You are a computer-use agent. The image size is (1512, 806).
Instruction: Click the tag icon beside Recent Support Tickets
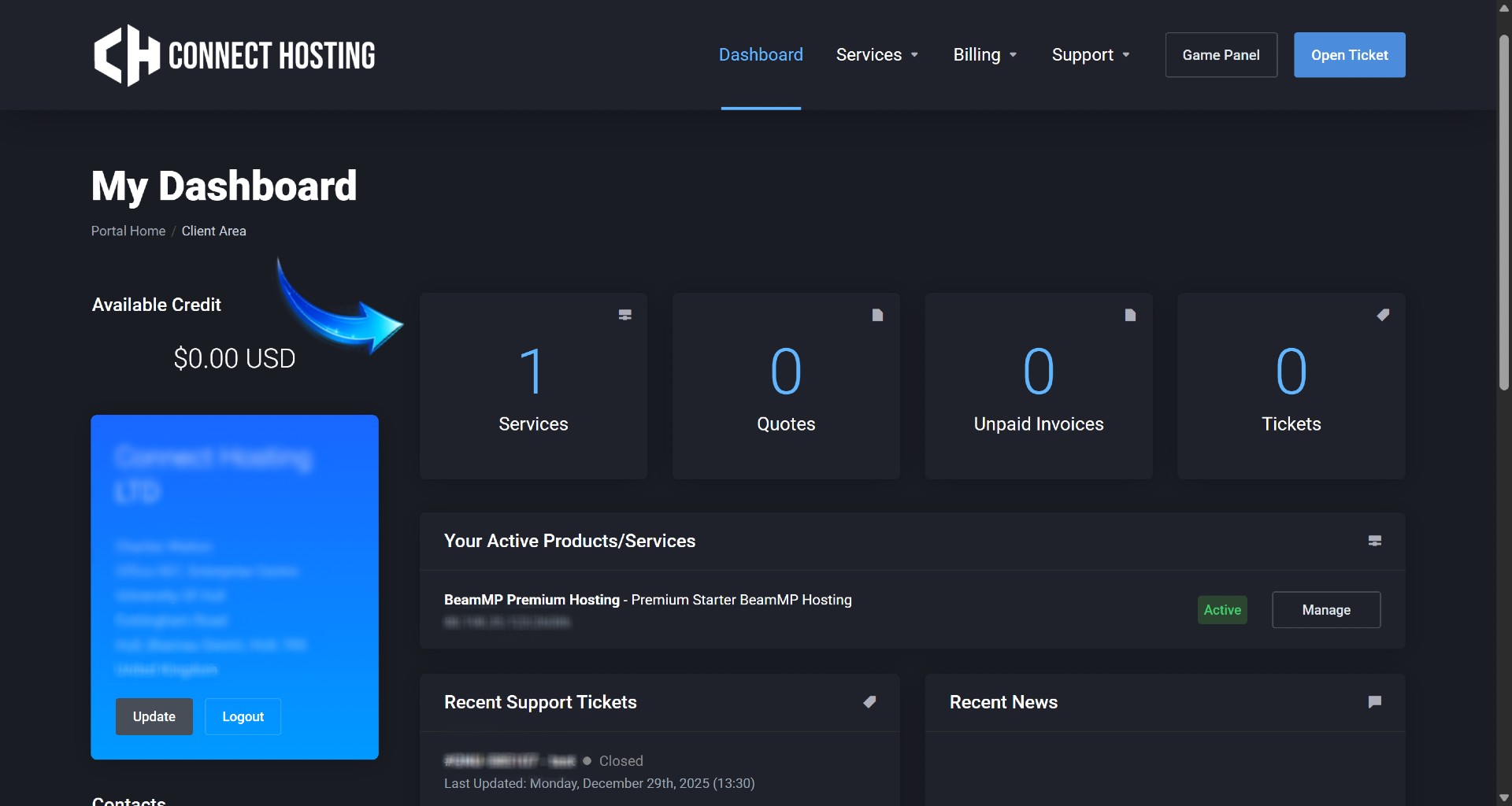click(869, 702)
